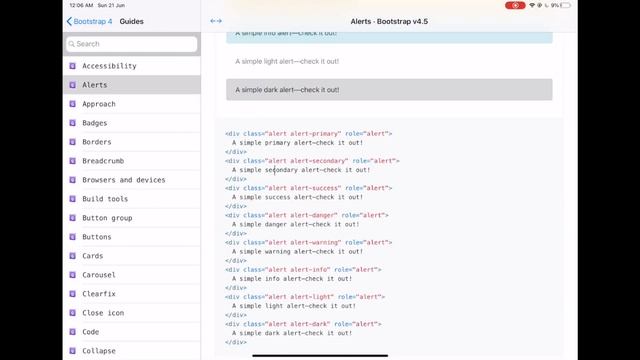Open the Buttons guide
This screenshot has height=360, width=640.
click(x=132, y=237)
